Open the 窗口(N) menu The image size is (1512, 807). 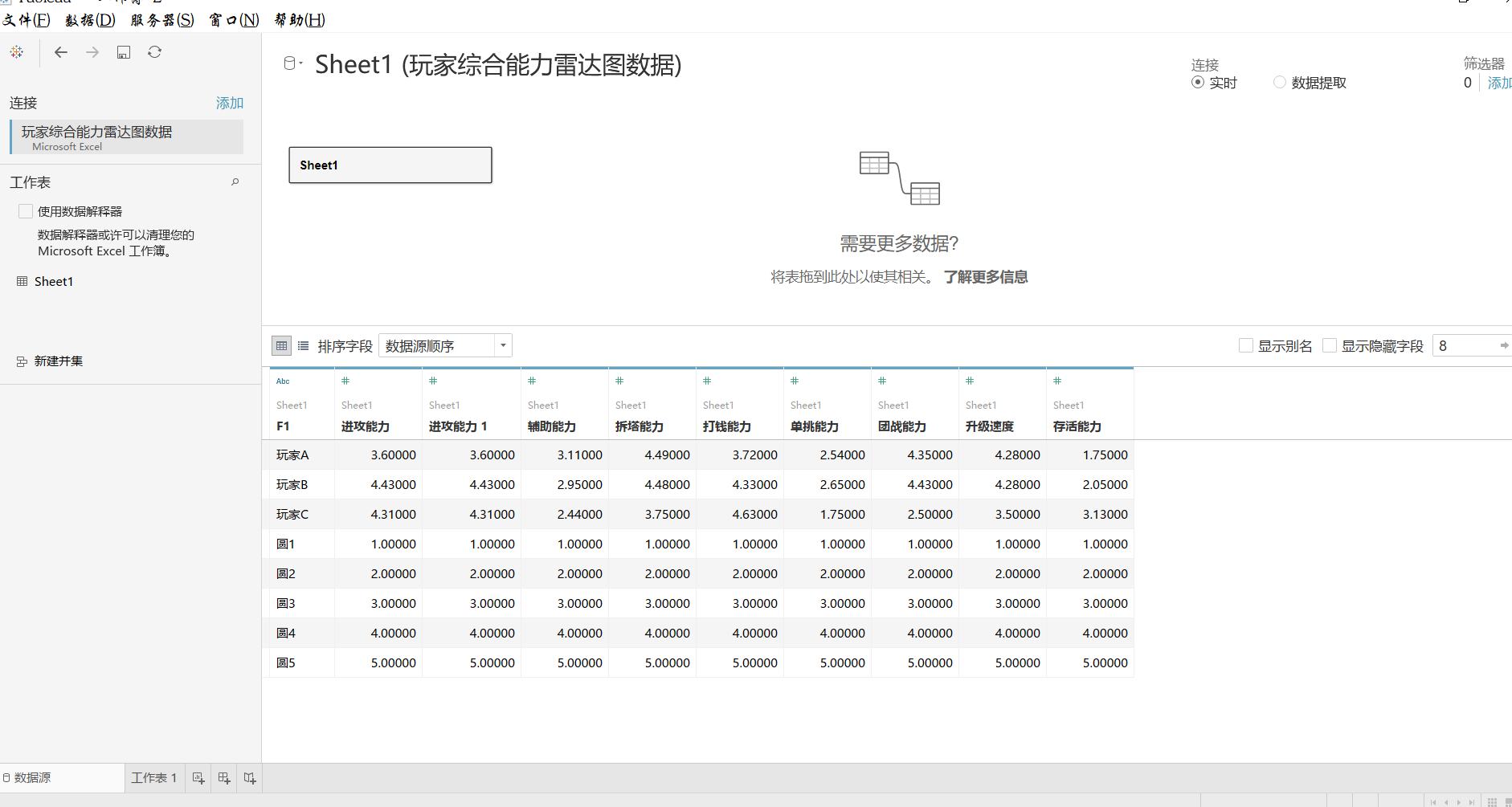point(234,20)
